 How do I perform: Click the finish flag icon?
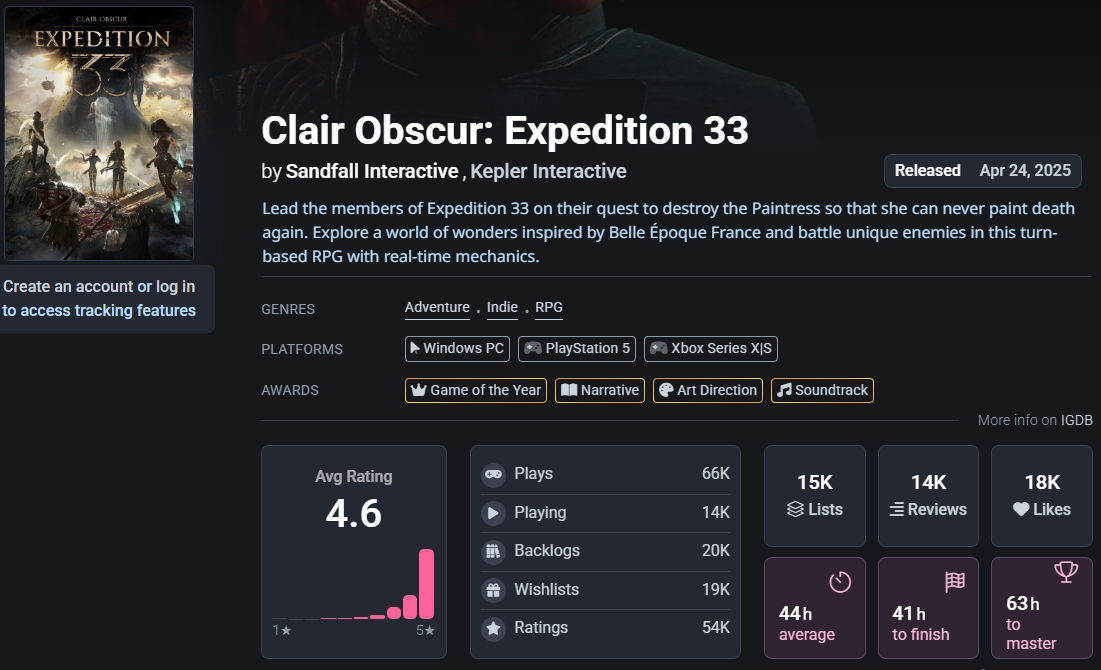(x=954, y=581)
